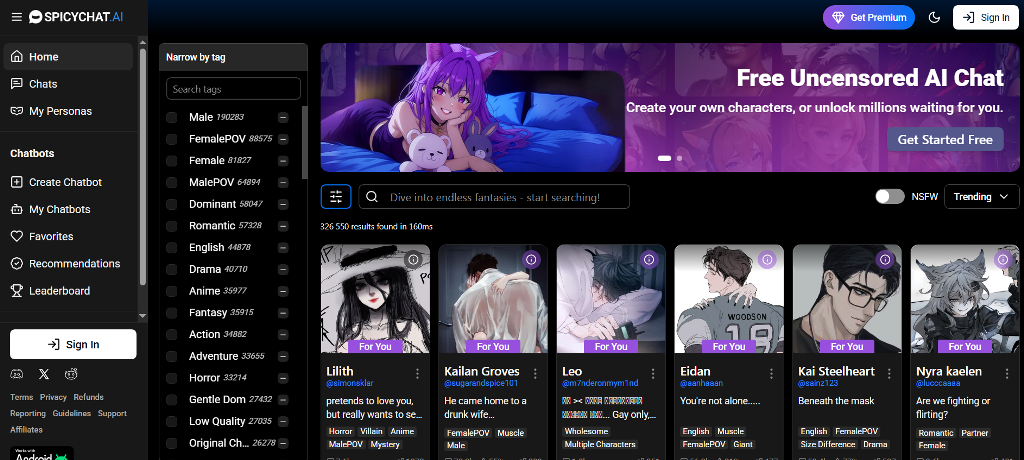Open Leaderboard from the sidebar
This screenshot has width=1024, height=460.
pos(59,291)
